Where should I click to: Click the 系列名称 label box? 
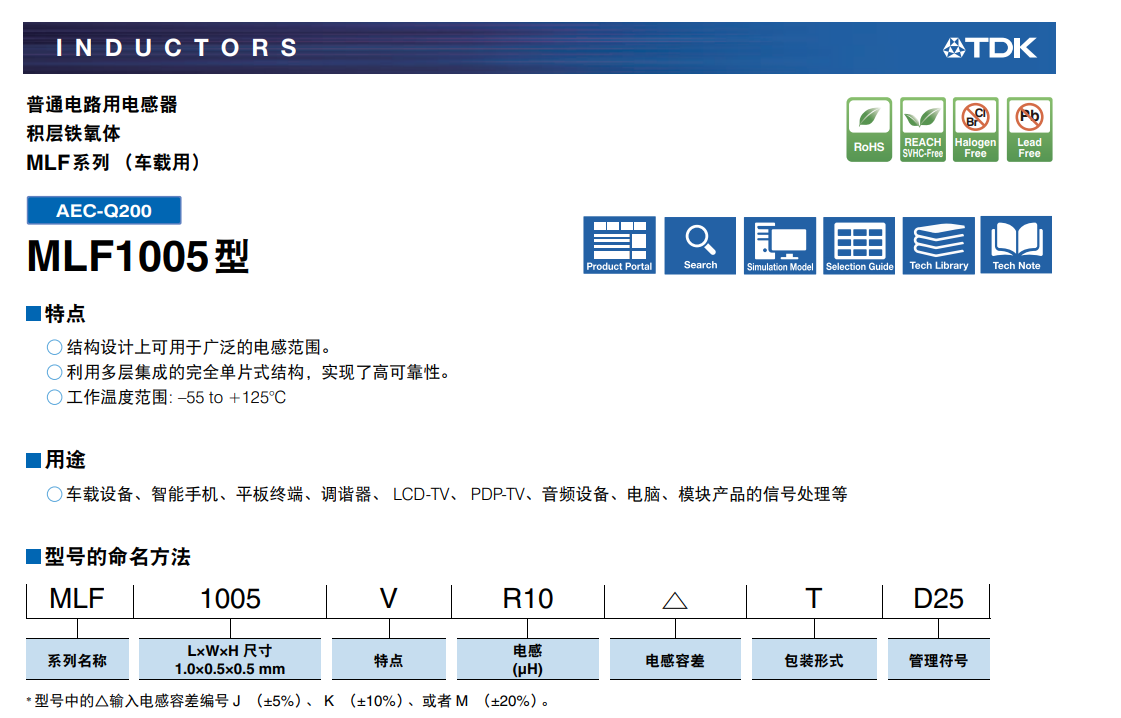[x=77, y=659]
